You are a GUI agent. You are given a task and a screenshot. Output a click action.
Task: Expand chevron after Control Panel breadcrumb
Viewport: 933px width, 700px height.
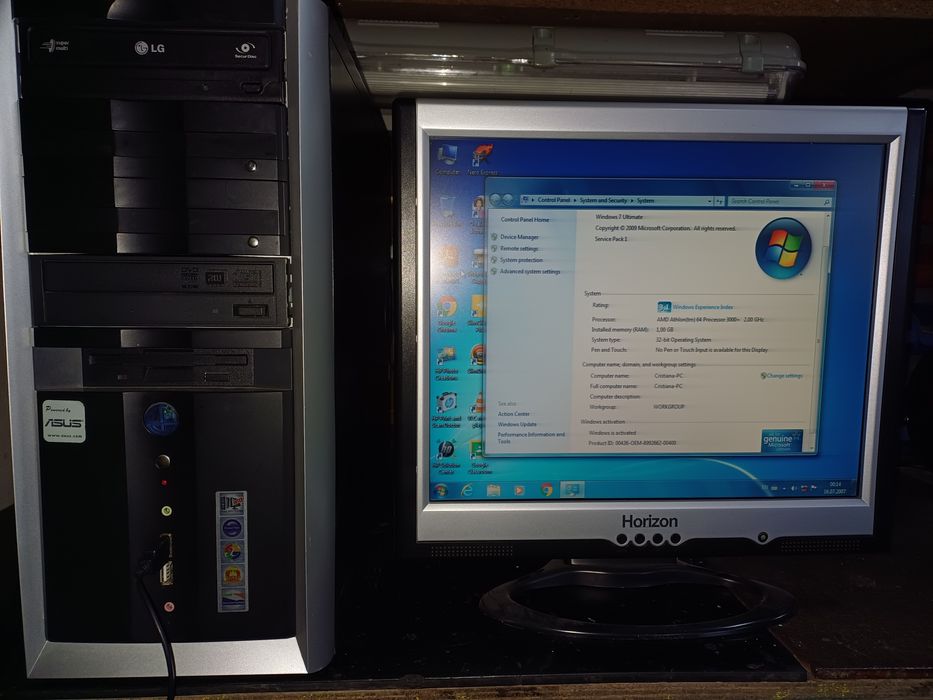click(575, 201)
